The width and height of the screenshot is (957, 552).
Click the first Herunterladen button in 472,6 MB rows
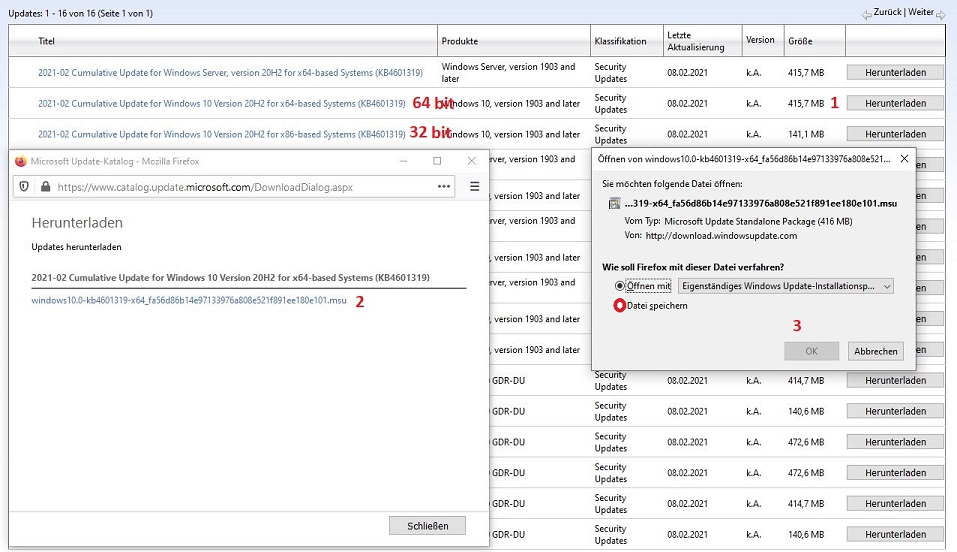(x=895, y=442)
